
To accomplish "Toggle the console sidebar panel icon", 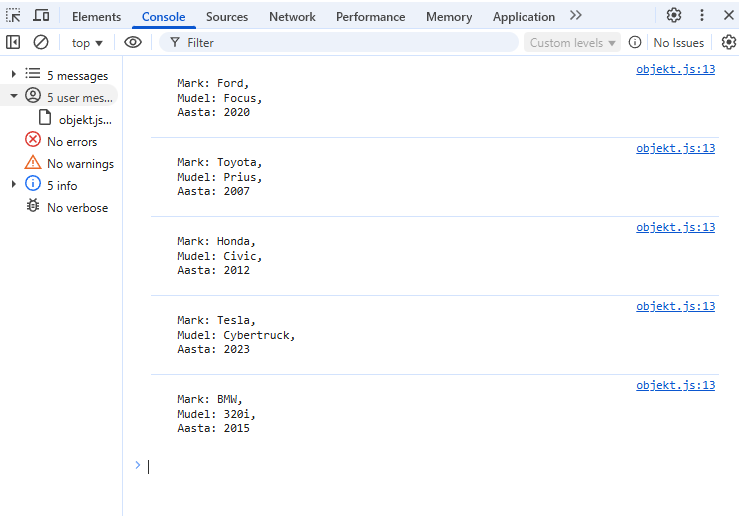I will [13, 42].
